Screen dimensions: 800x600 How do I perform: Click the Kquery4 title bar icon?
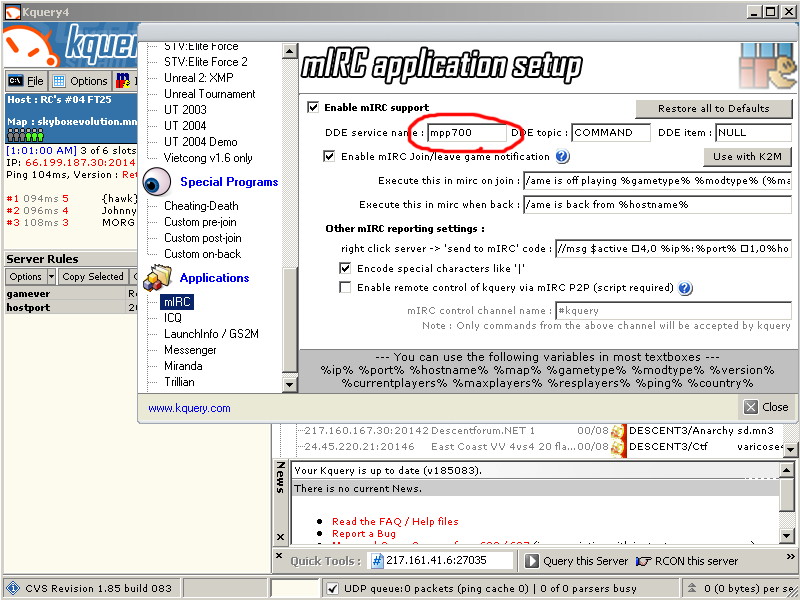(x=12, y=12)
